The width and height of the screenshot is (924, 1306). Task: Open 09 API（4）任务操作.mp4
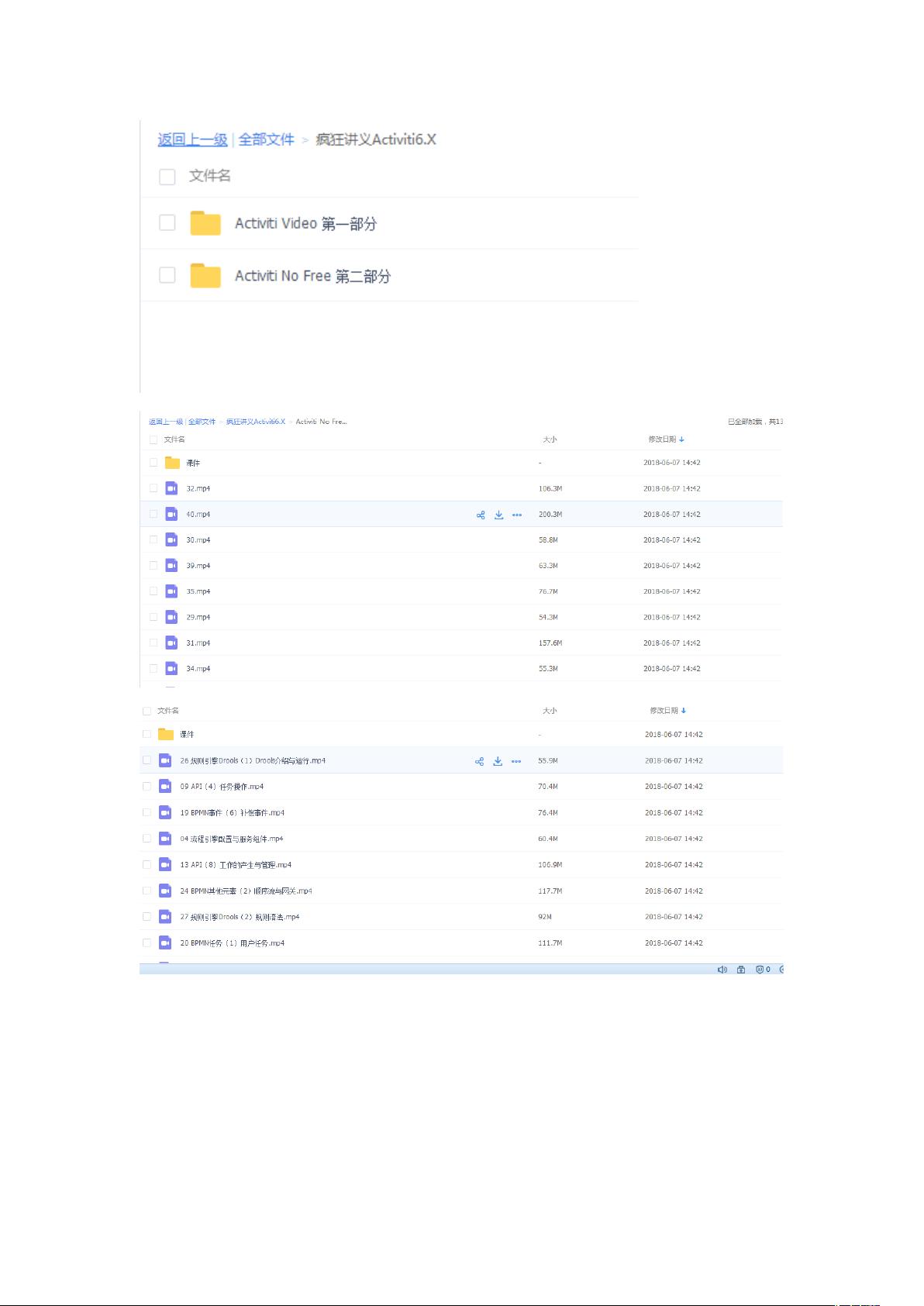coord(222,787)
